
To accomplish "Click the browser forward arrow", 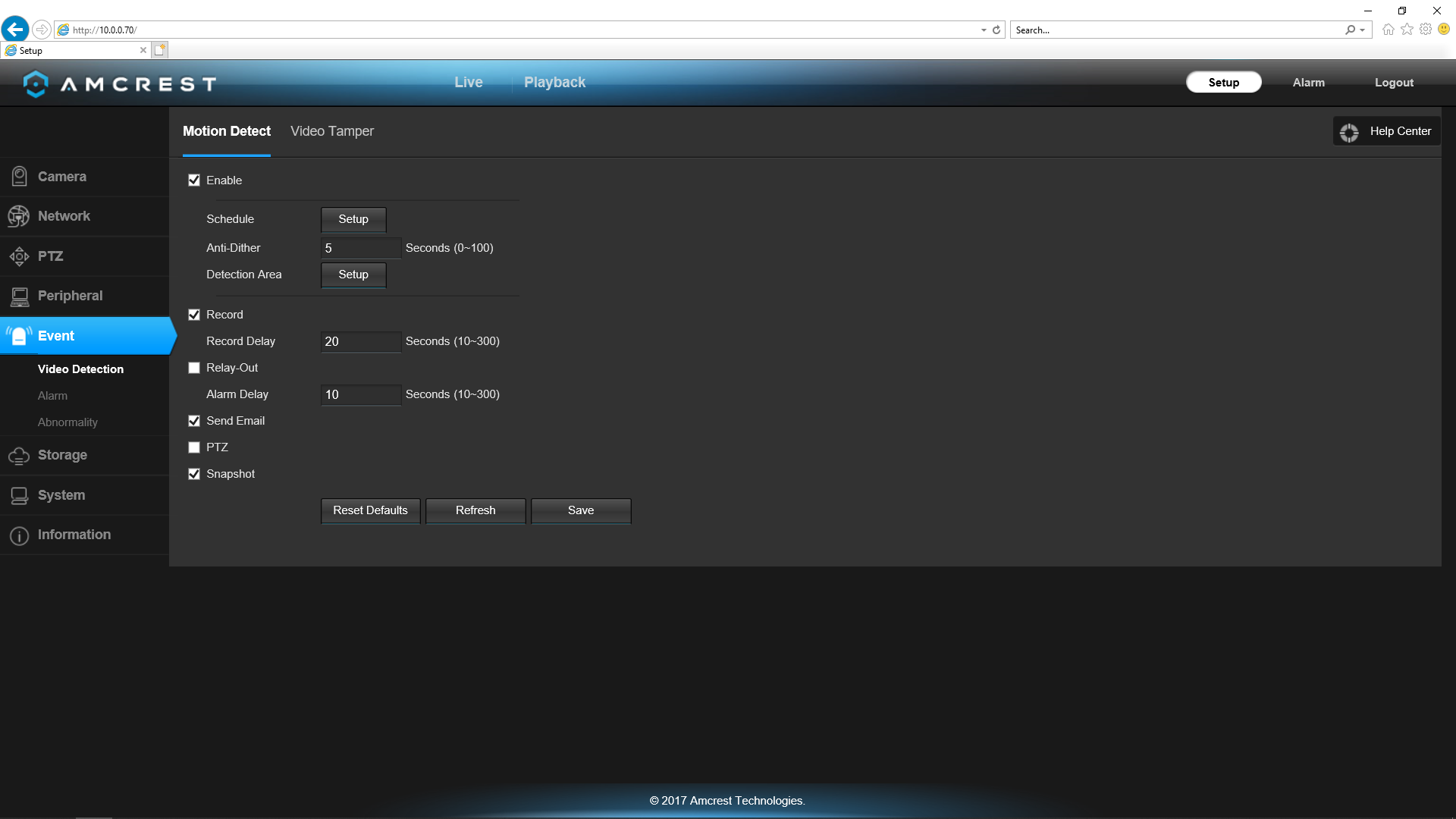I will (42, 30).
